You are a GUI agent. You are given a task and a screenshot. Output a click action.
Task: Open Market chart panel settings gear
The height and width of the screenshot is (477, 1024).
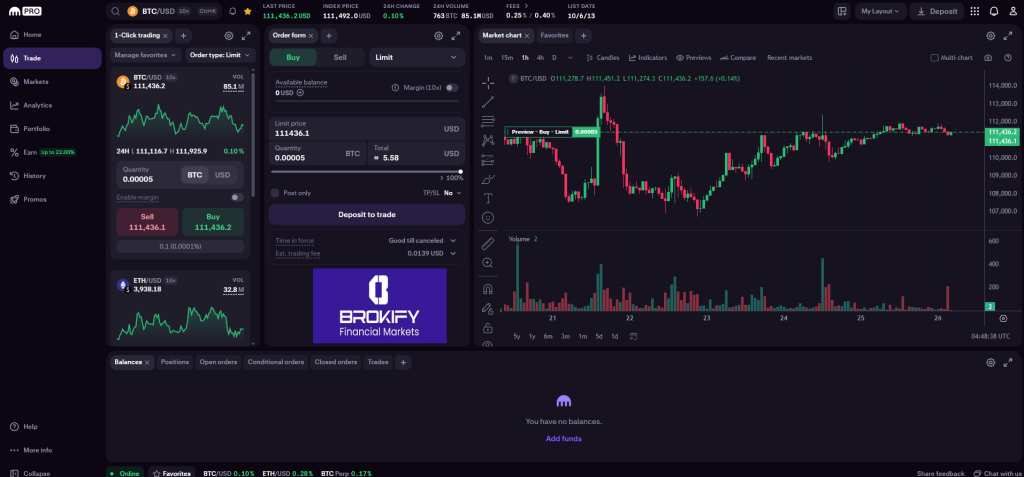pos(991,35)
